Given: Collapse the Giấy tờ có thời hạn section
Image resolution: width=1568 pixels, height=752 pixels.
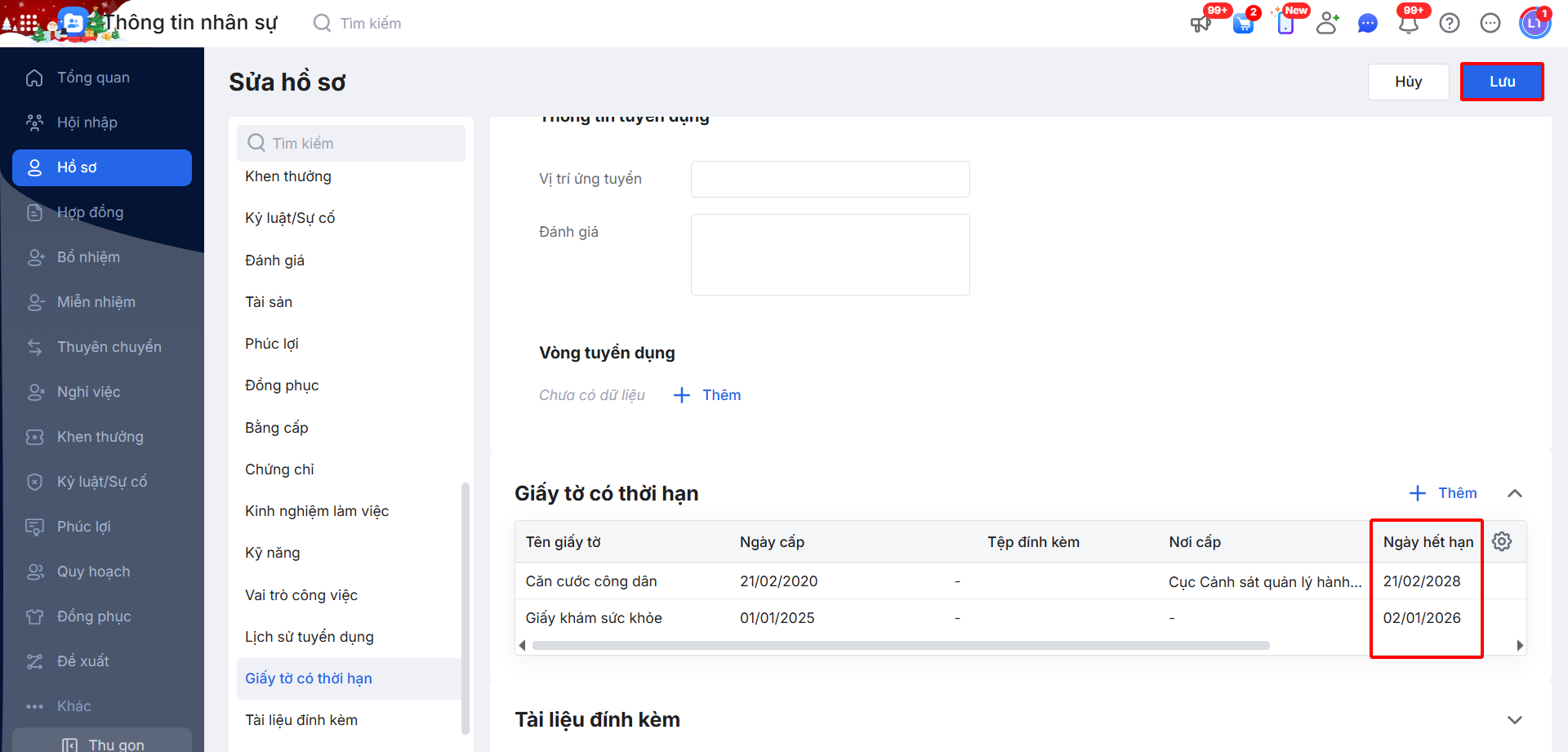Looking at the screenshot, I should 1515,493.
